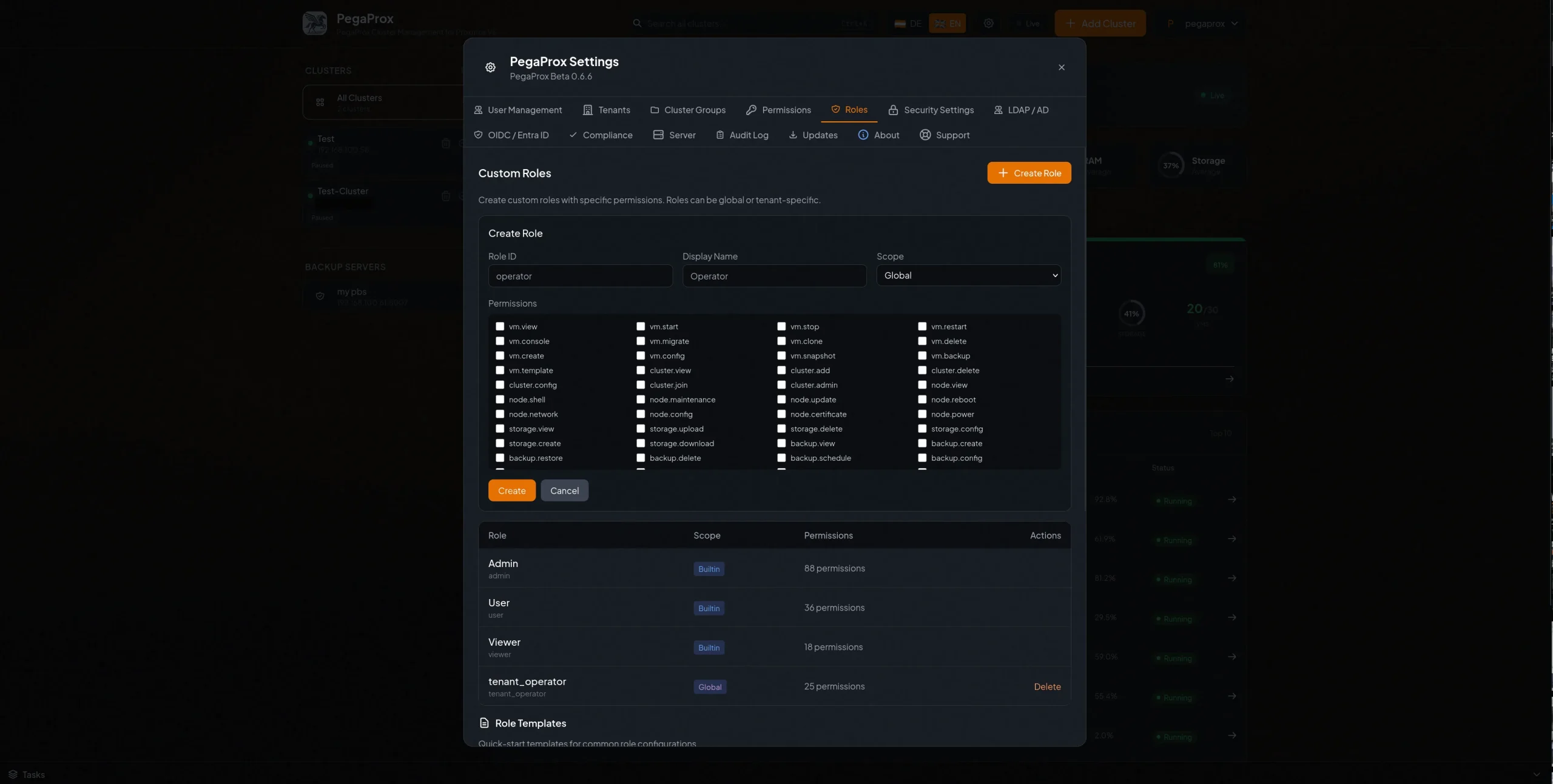Tick the vm.snapshot permission checkbox
Image resolution: width=1553 pixels, height=784 pixels.
click(x=781, y=355)
